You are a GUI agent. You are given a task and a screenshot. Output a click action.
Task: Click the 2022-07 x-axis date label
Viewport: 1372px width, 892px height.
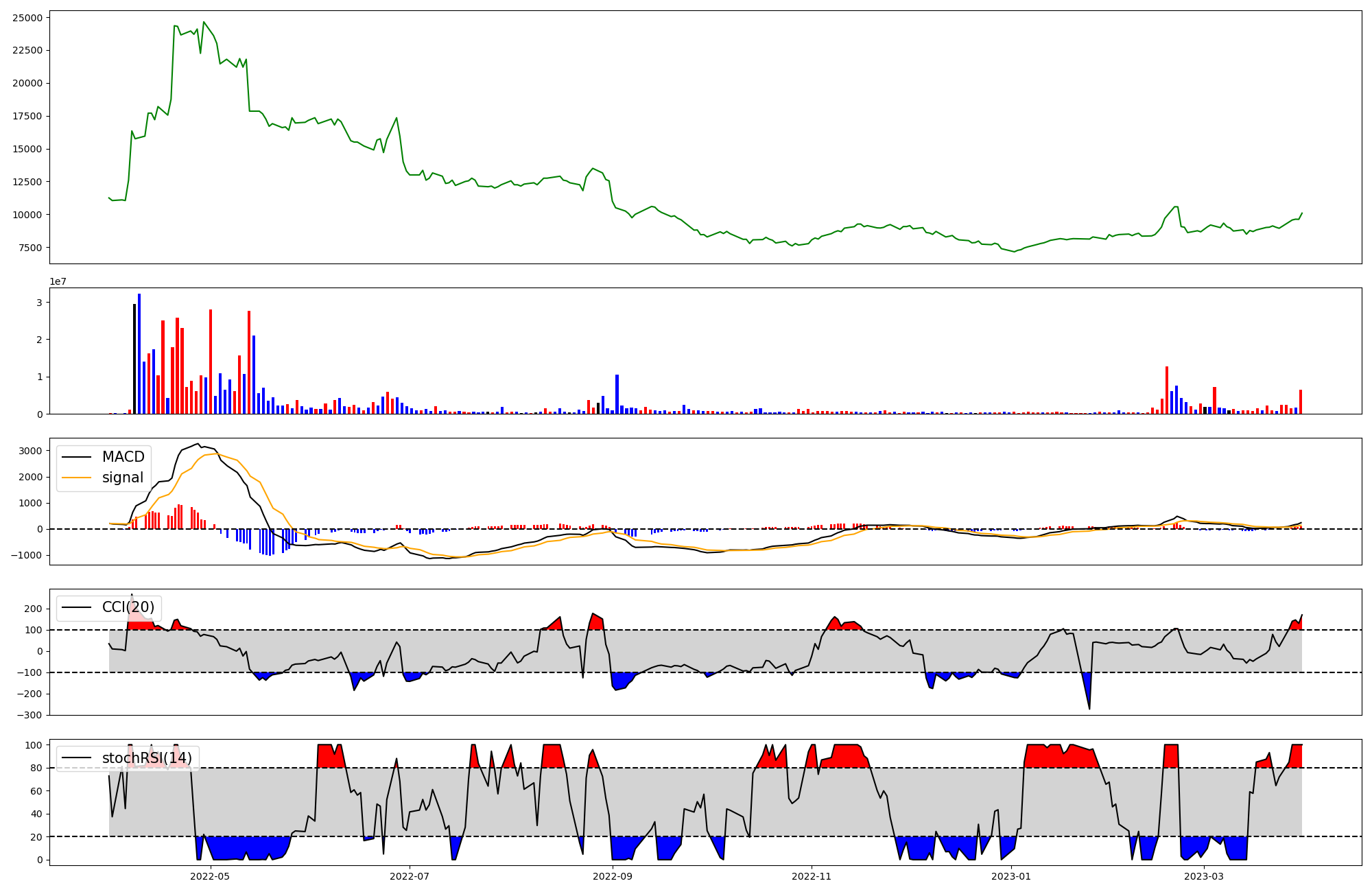pos(410,876)
